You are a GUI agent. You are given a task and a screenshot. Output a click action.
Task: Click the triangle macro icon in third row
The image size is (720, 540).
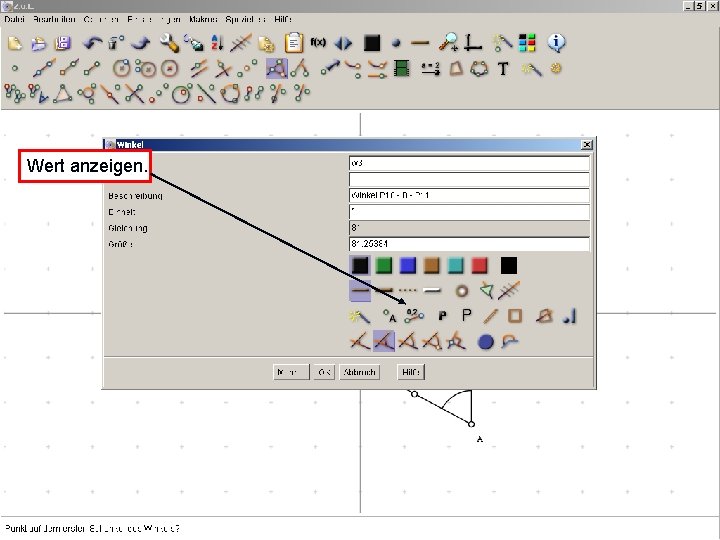point(63,93)
